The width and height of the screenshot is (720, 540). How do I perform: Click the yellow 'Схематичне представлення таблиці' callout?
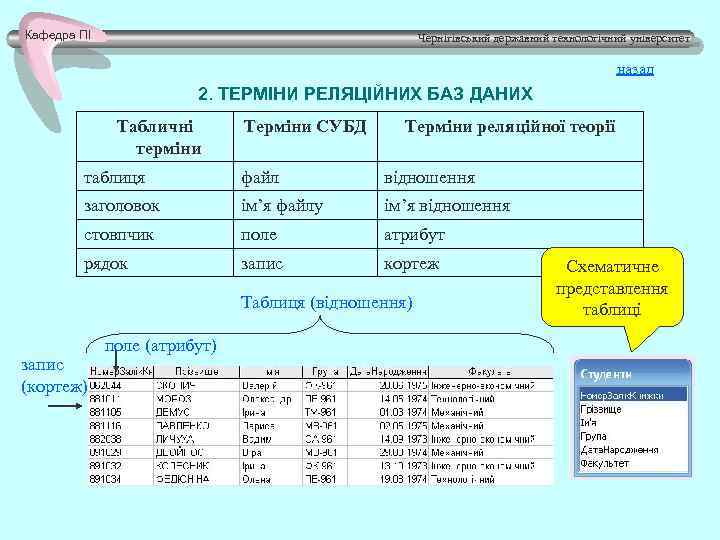612,288
